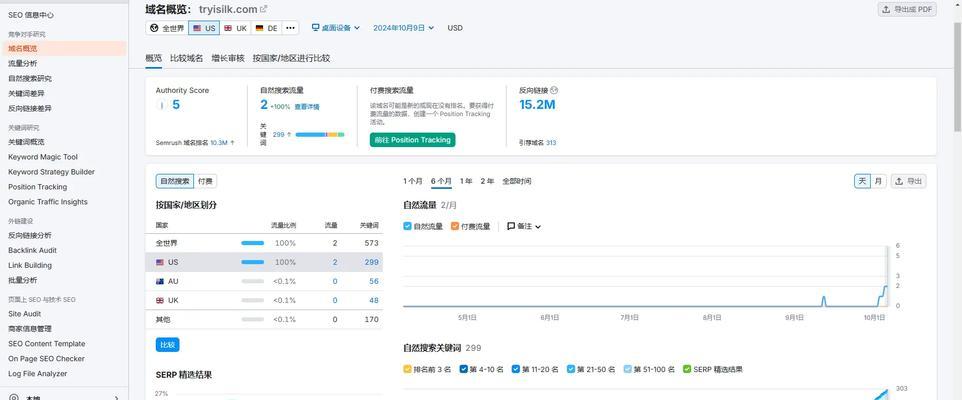Toggle 排名前 3 名 checkbox
This screenshot has height=400, width=962.
coord(407,369)
